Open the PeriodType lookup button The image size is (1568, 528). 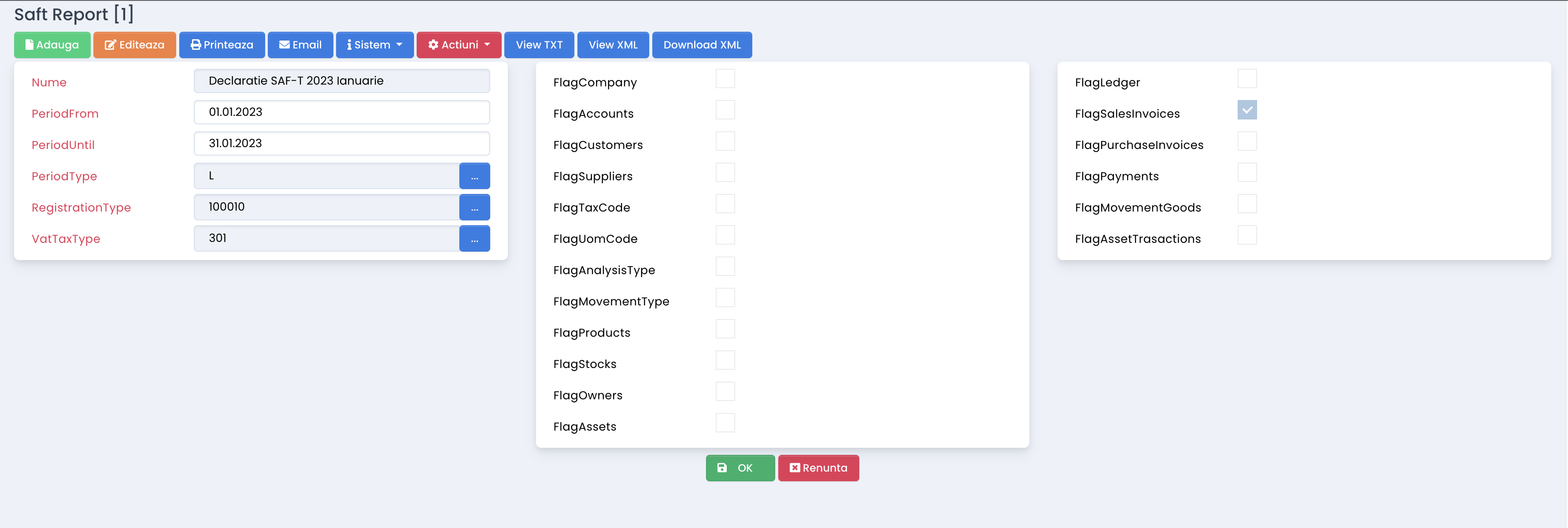point(474,176)
